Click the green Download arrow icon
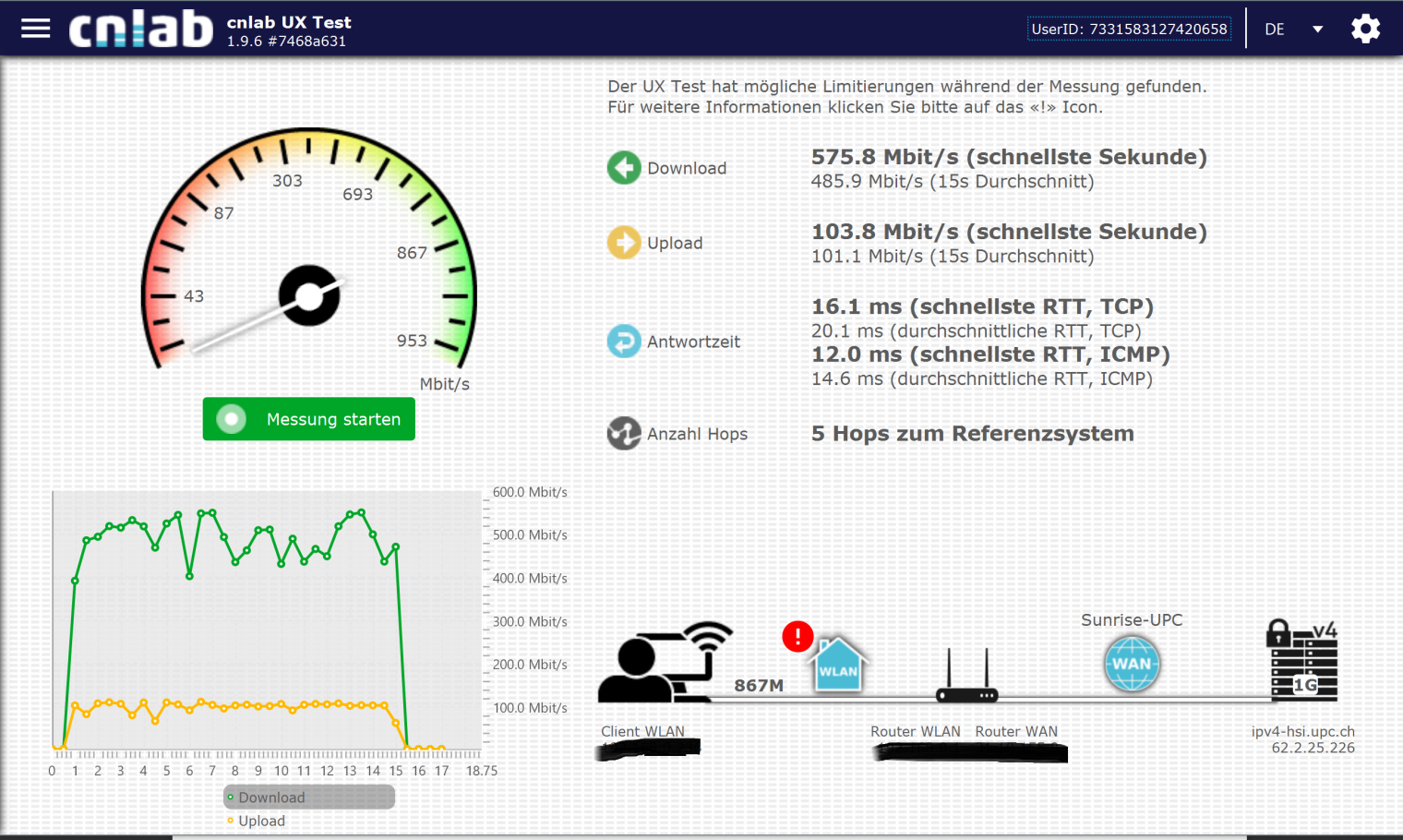This screenshot has width=1403, height=840. pos(624,168)
